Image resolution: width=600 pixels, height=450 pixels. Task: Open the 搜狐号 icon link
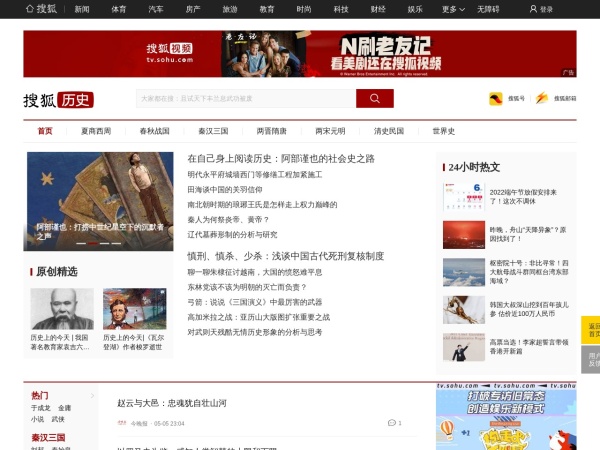tap(494, 99)
